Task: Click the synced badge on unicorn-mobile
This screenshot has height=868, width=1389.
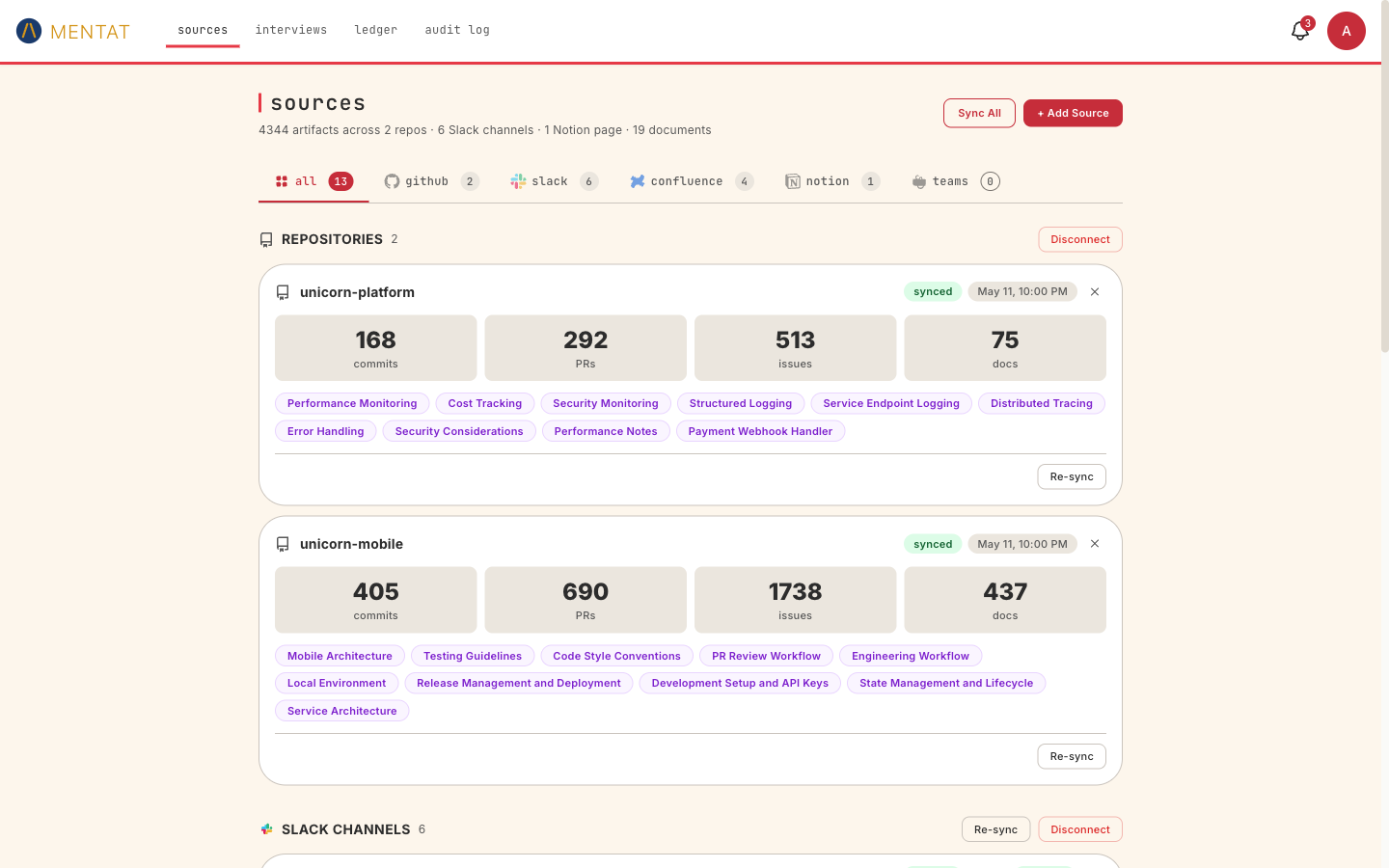Action: [933, 544]
